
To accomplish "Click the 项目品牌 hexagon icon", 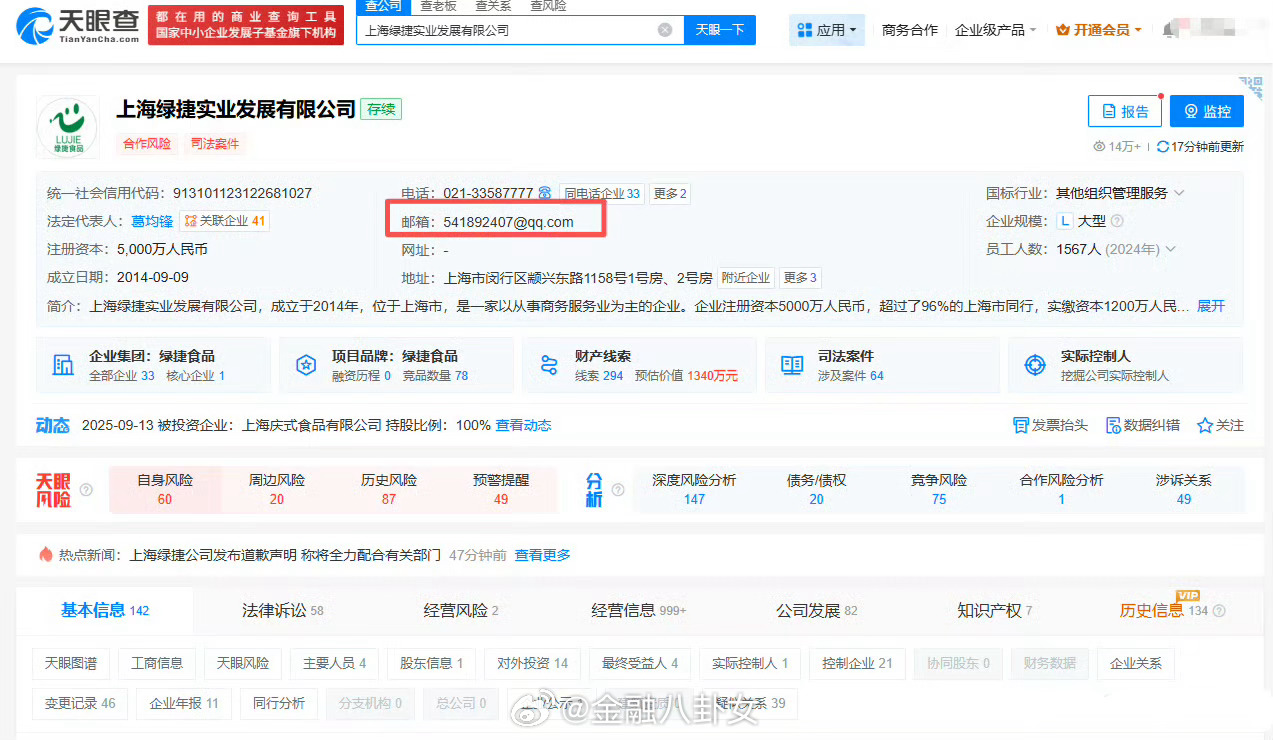I will tap(306, 365).
